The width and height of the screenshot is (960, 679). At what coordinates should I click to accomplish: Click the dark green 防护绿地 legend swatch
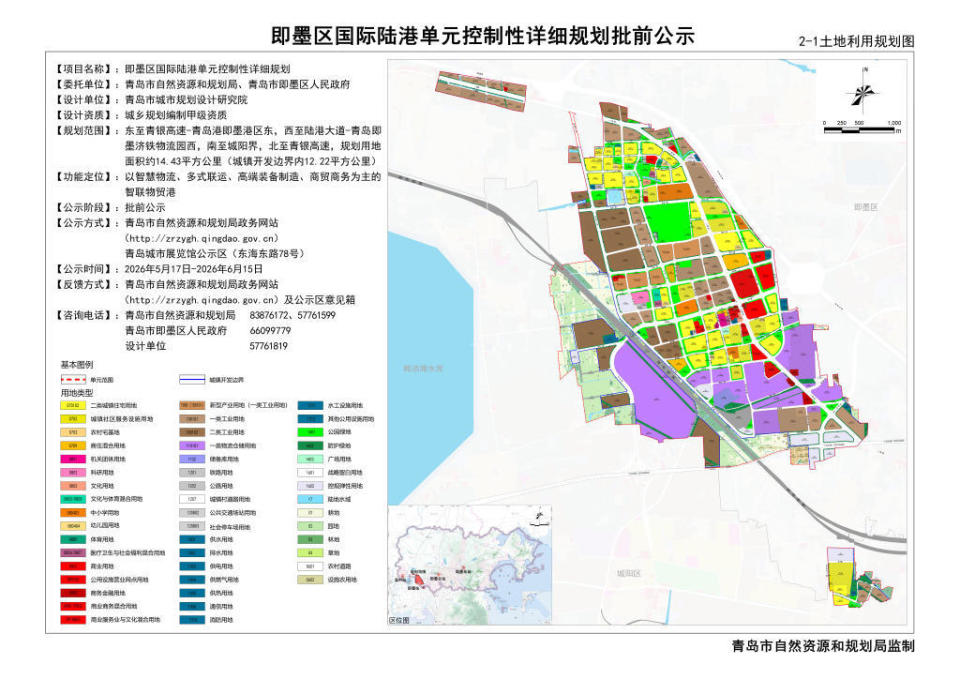(x=310, y=446)
